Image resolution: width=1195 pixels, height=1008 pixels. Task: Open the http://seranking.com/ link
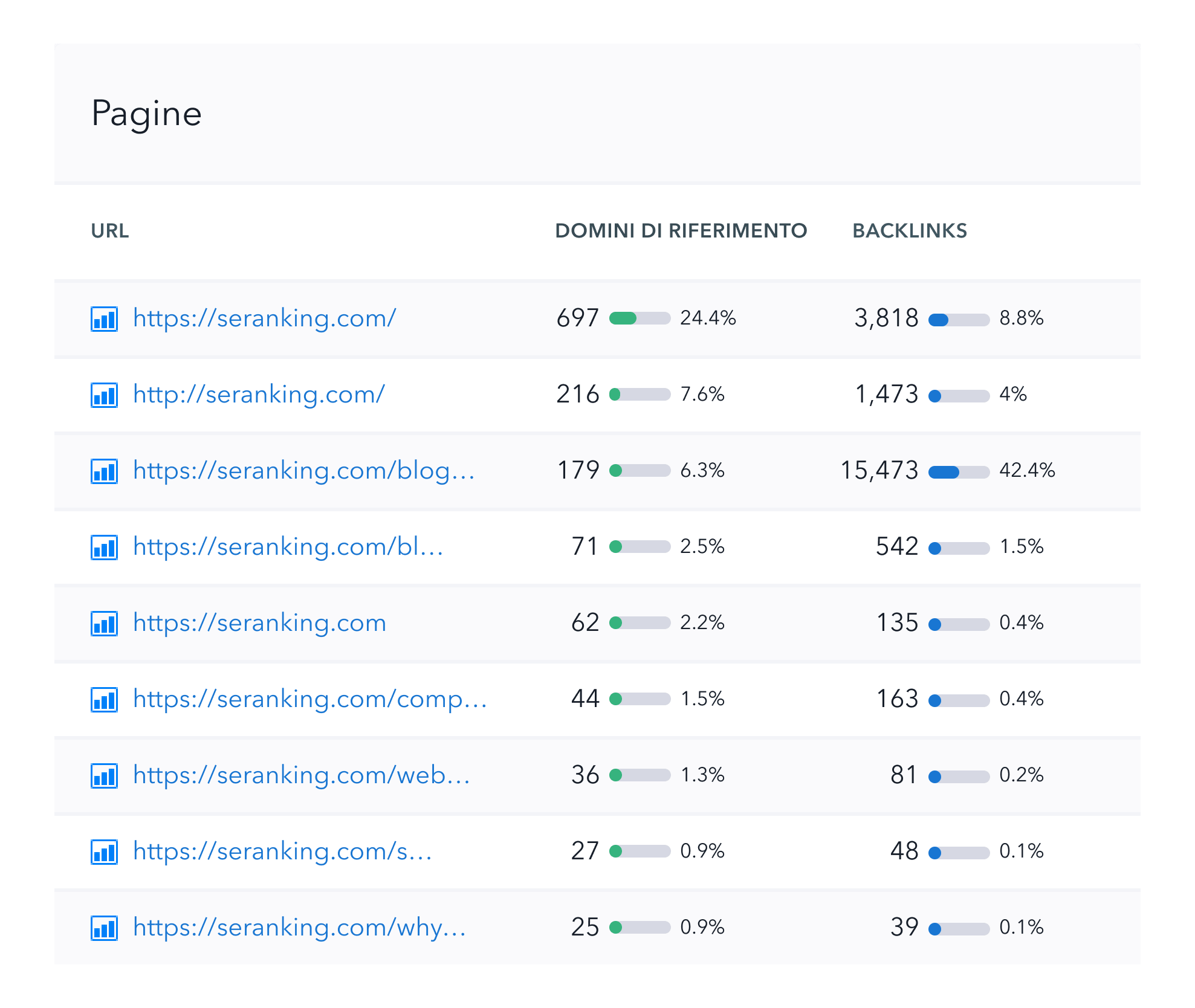click(259, 395)
